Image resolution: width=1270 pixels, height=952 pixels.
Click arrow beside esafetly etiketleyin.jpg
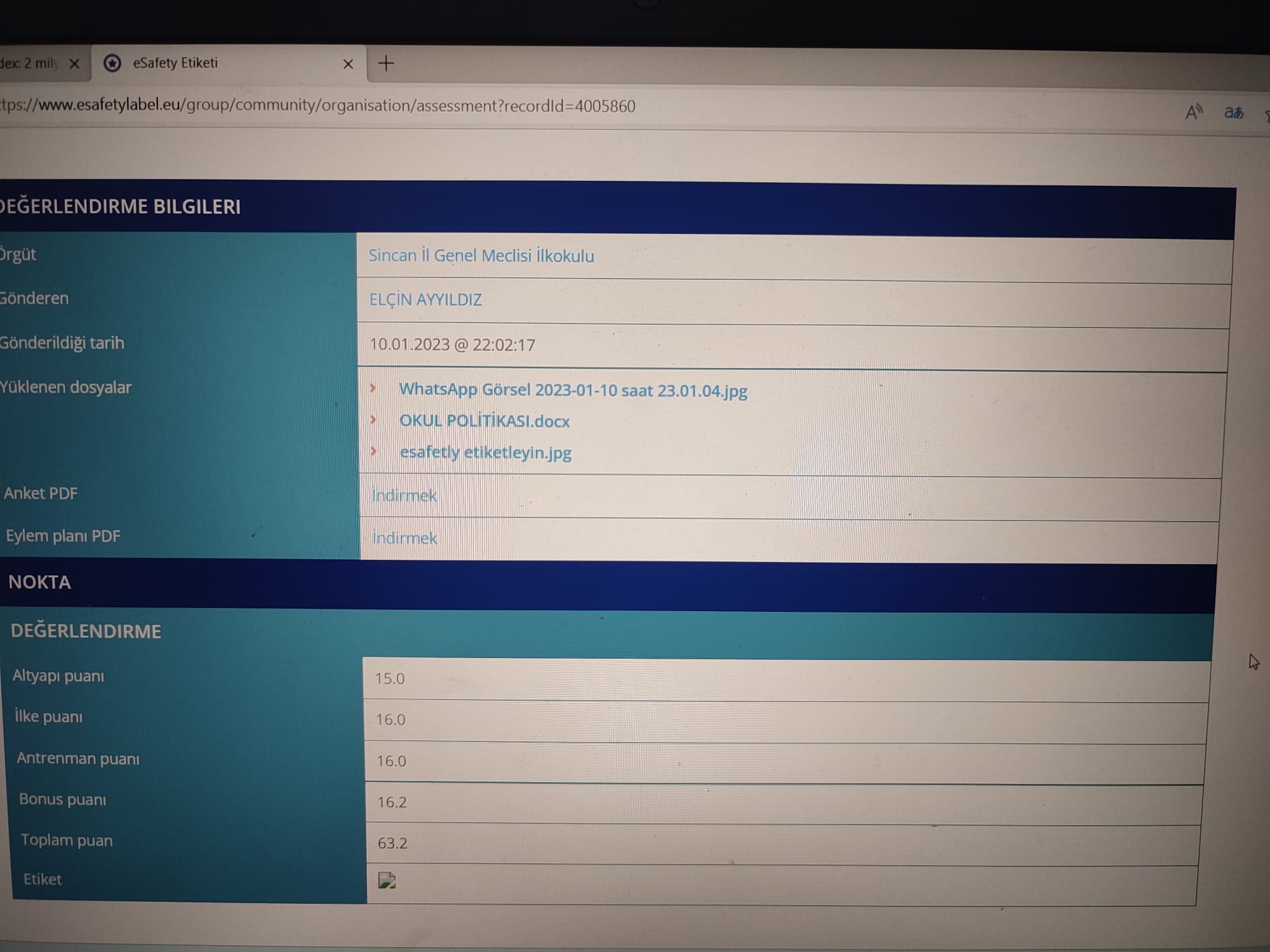[x=373, y=451]
